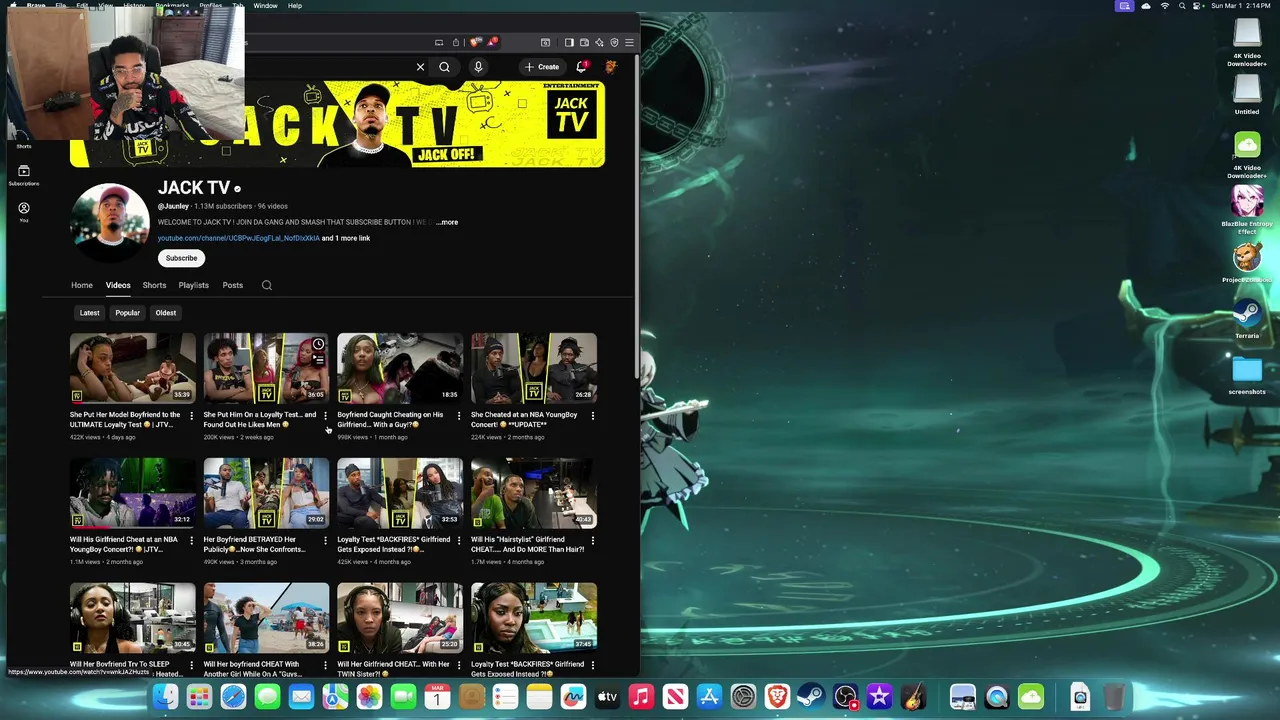The height and width of the screenshot is (720, 1280).
Task: Play the 35:39 model boyfriend video thumbnail
Action: (x=133, y=368)
